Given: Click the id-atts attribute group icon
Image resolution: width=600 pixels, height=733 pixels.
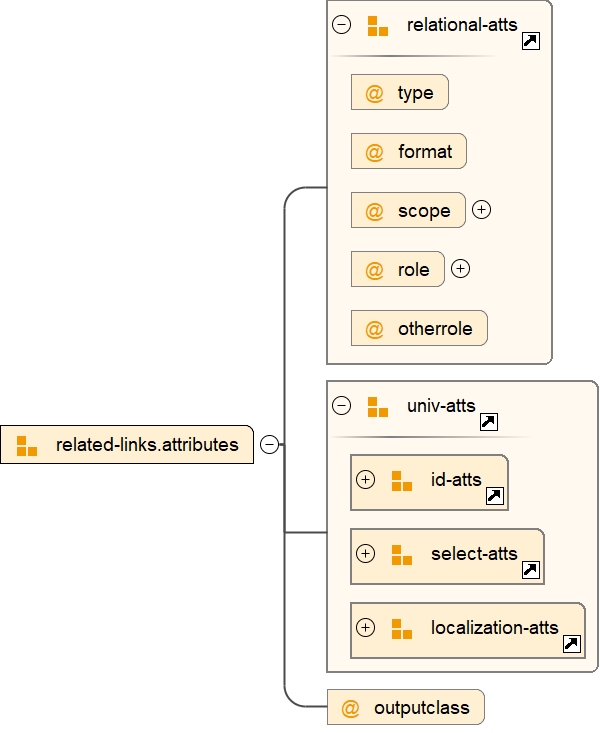Looking at the screenshot, I should (402, 481).
